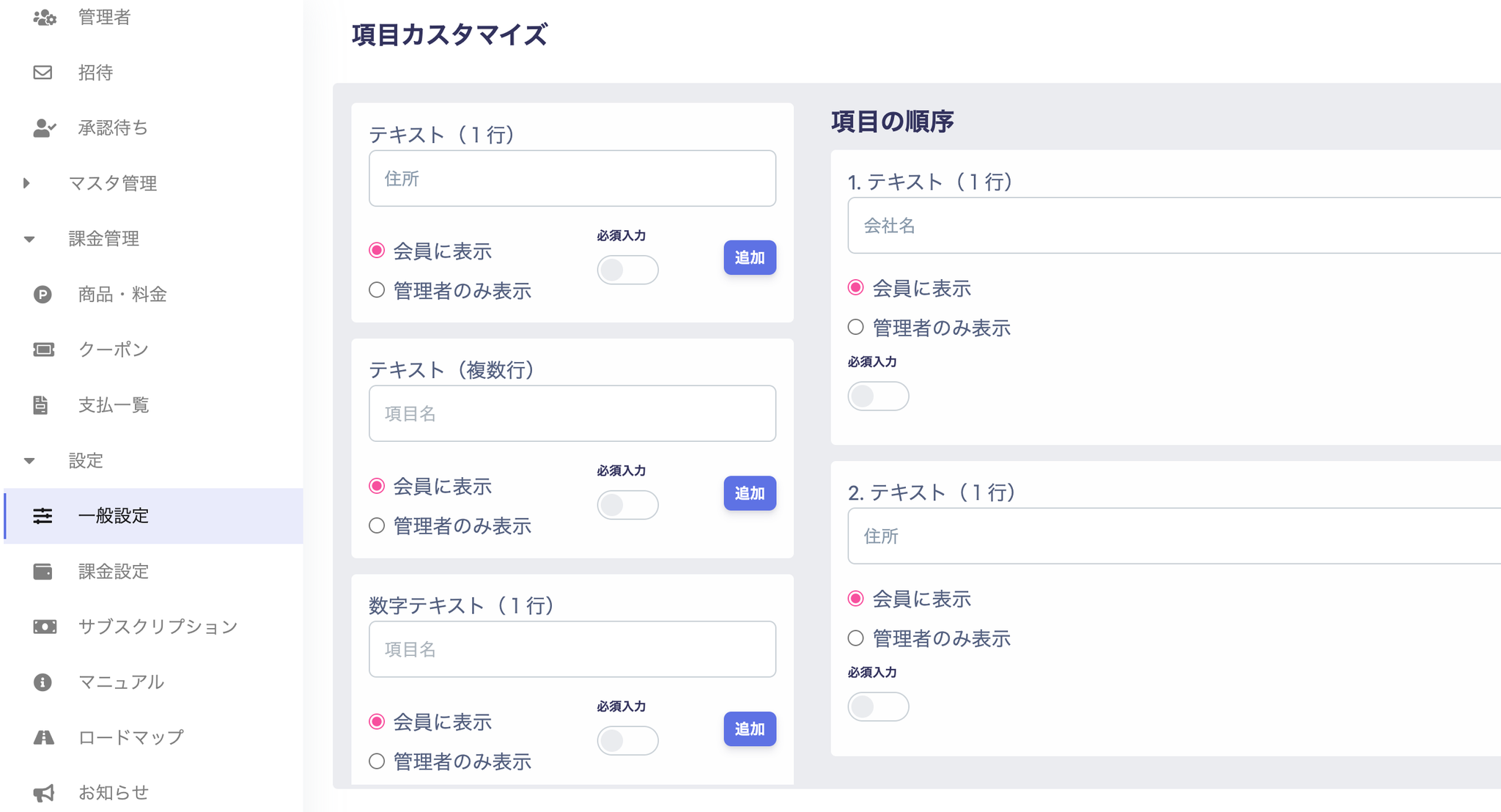
Task: Select 管理者のみ表示 in テキスト(複数行) card
Action: pos(377,525)
